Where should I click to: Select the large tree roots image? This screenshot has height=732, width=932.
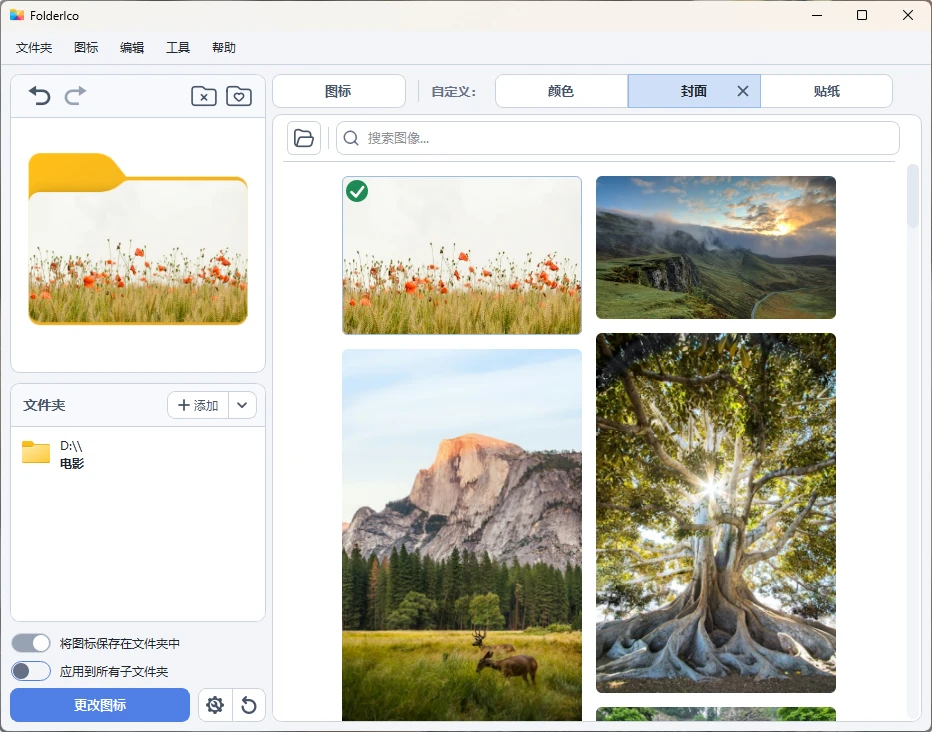(716, 513)
